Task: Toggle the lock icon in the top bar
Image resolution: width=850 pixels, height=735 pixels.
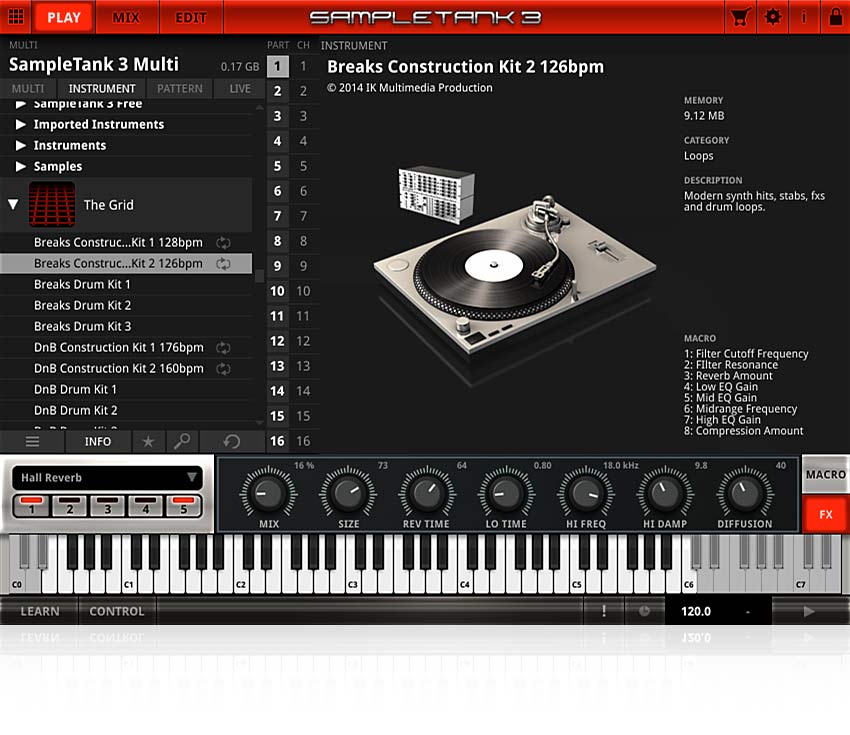Action: (835, 16)
